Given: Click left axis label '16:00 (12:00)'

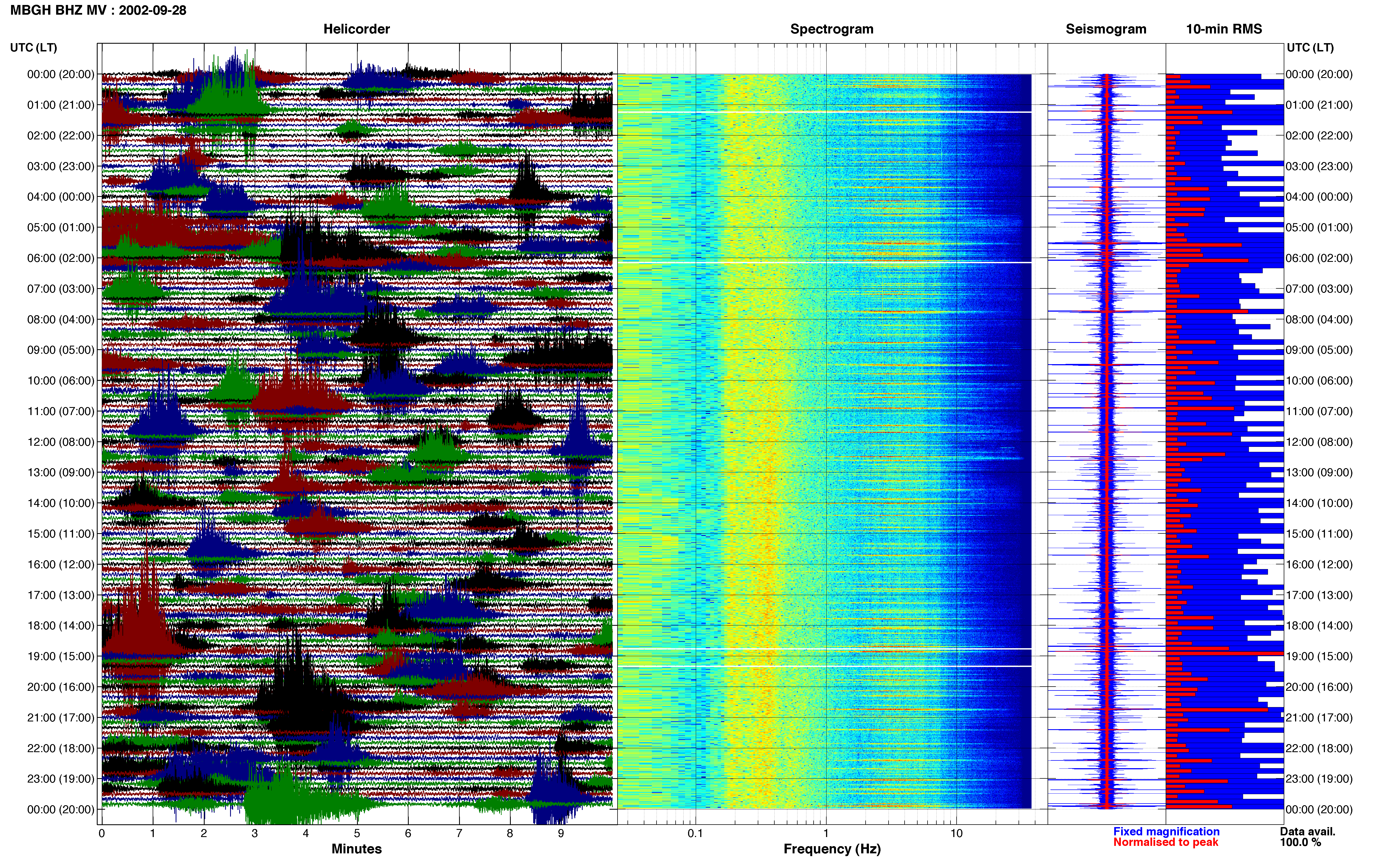Looking at the screenshot, I should tap(61, 564).
